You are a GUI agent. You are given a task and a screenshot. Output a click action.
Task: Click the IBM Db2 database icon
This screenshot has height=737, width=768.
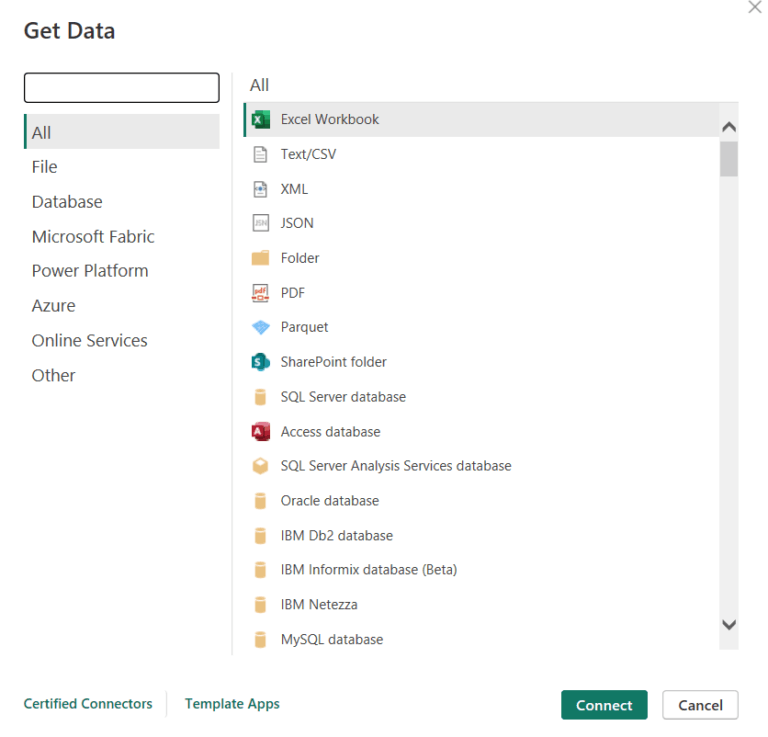pos(261,536)
